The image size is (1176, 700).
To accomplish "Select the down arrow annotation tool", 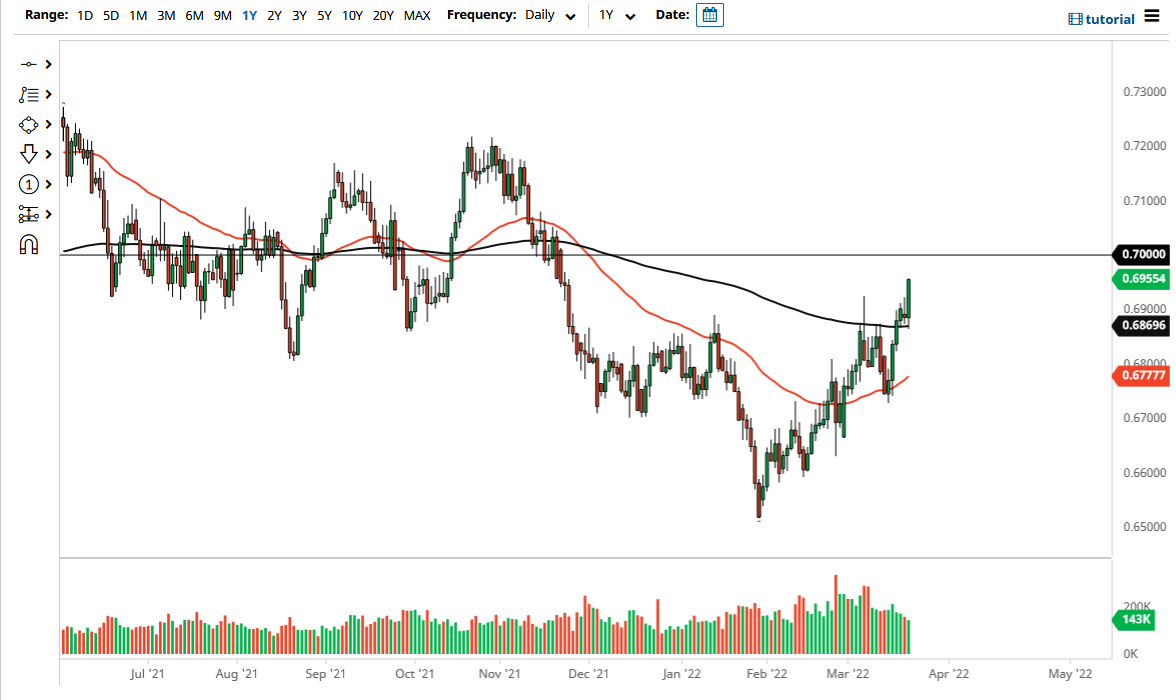I will (28, 154).
